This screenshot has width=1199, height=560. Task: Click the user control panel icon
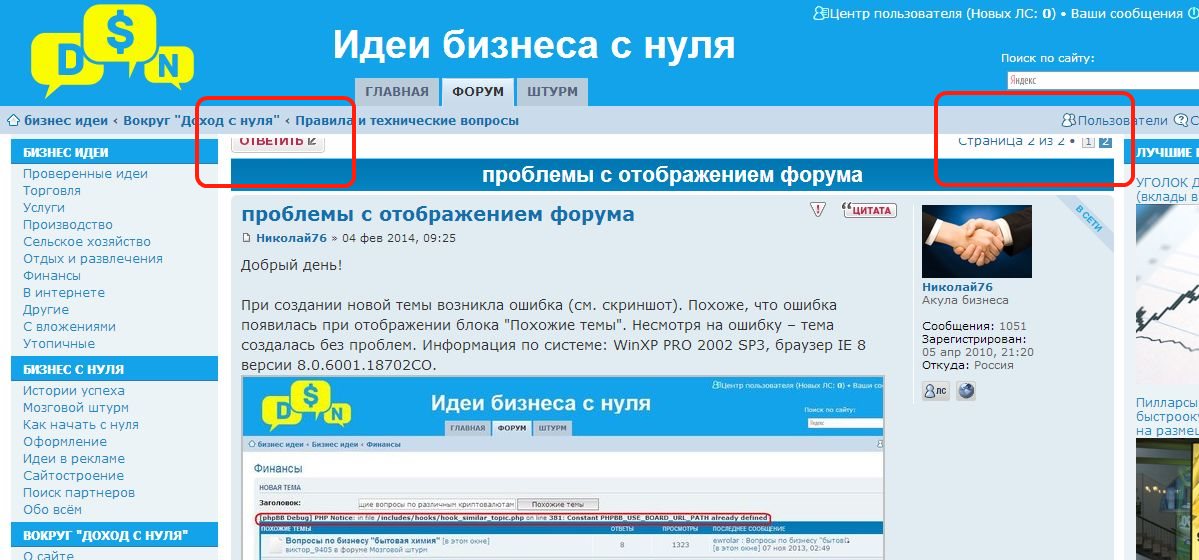click(821, 14)
